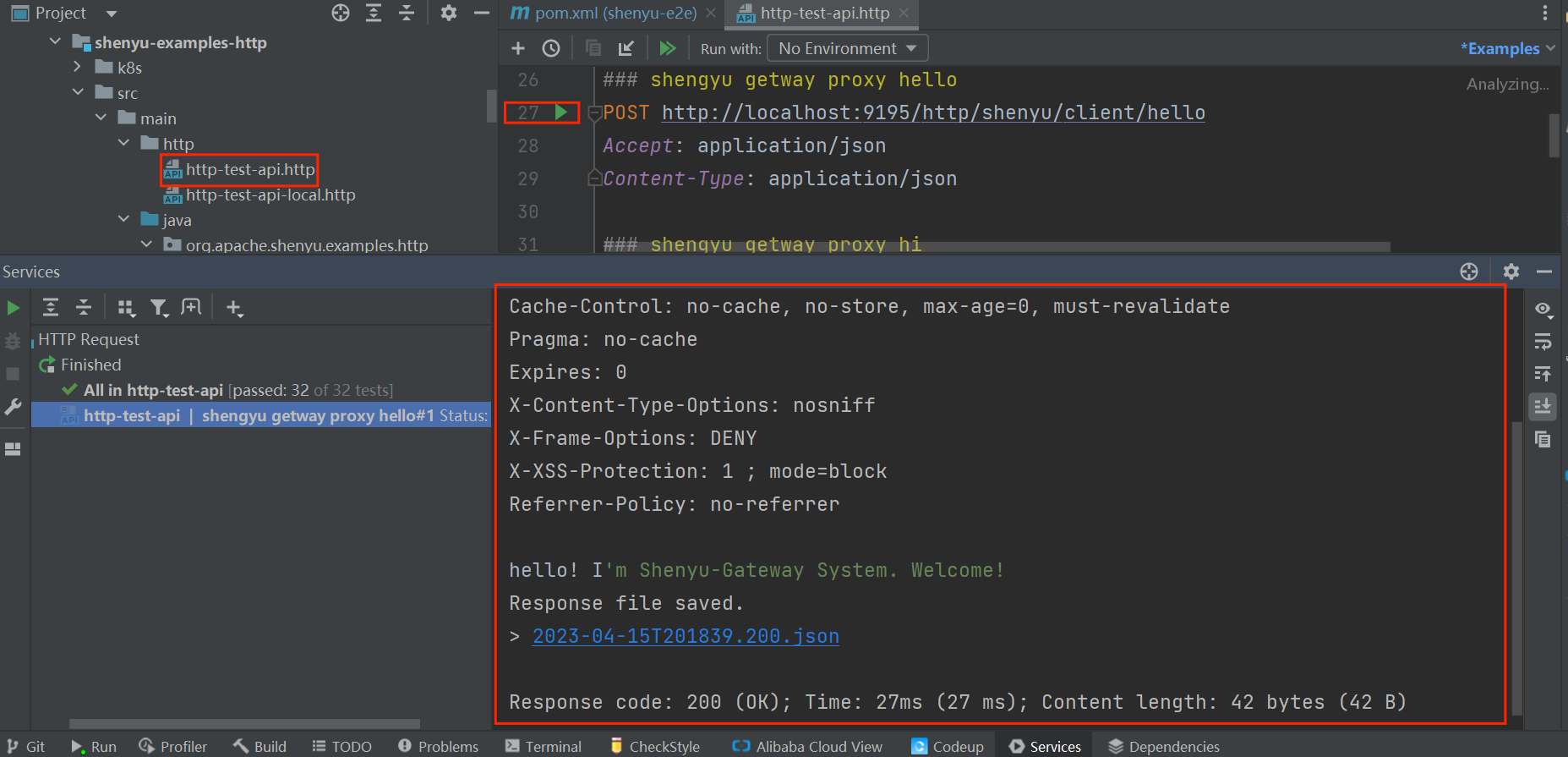Image resolution: width=1568 pixels, height=757 pixels.
Task: Collapse the src folder in project tree
Action: click(x=78, y=92)
